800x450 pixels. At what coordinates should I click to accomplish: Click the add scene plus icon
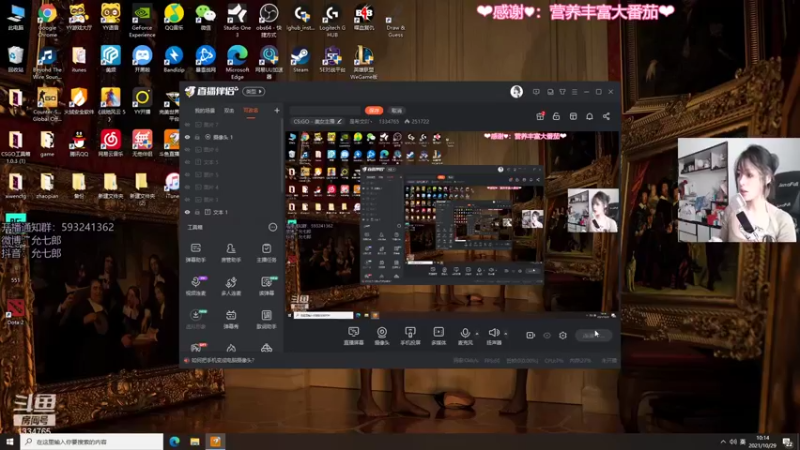tap(277, 110)
